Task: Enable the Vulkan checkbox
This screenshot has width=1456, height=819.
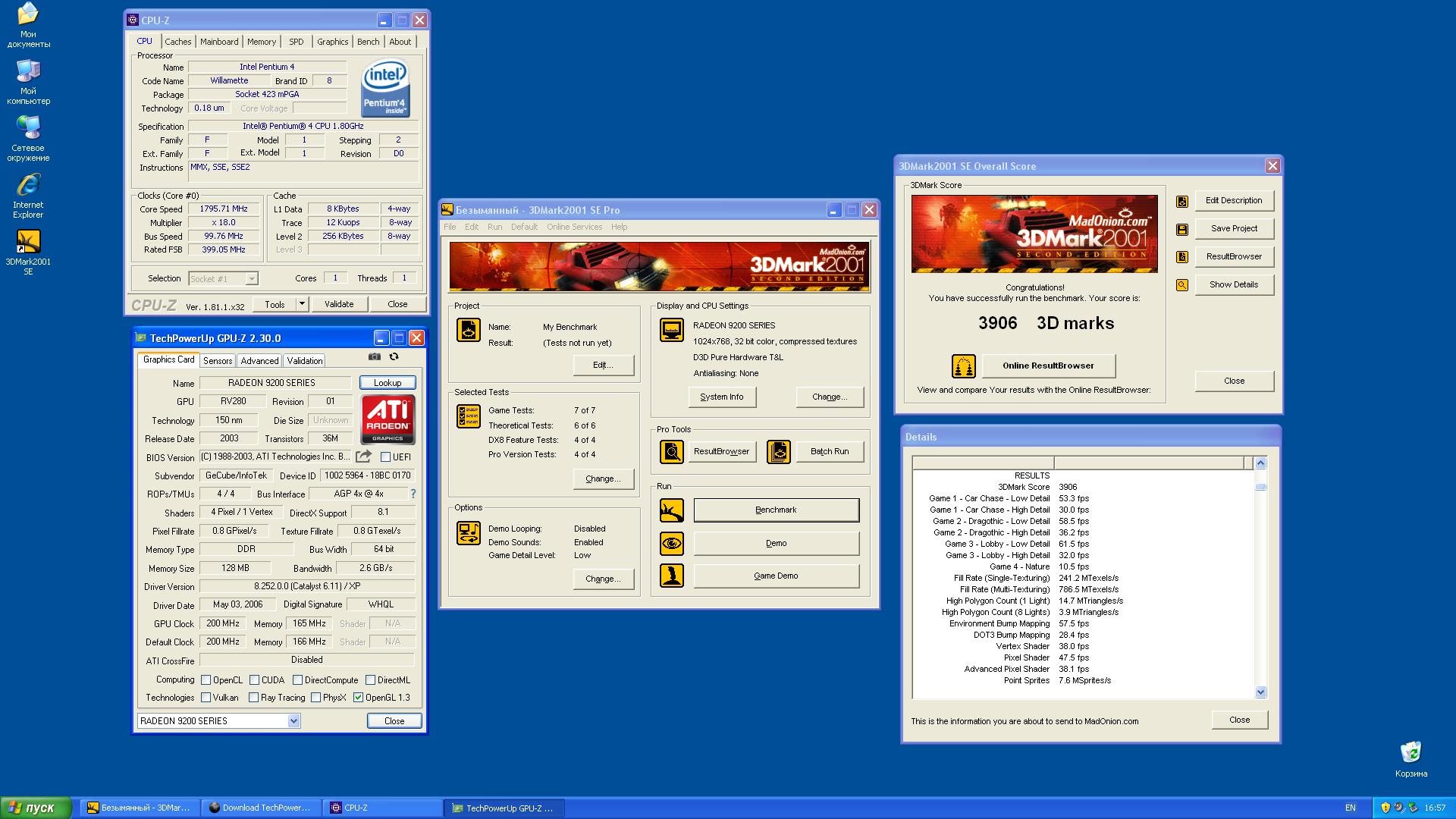Action: point(206,698)
